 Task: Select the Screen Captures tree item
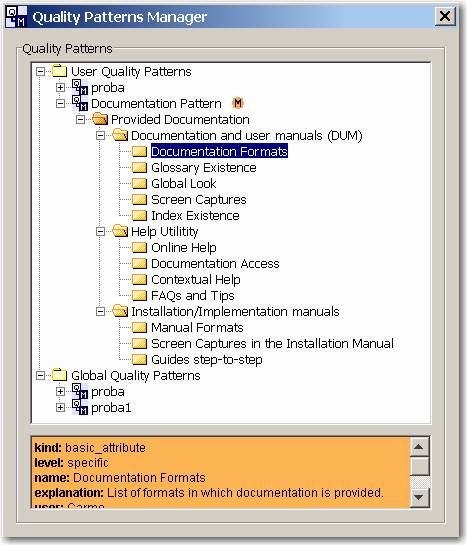coord(199,200)
